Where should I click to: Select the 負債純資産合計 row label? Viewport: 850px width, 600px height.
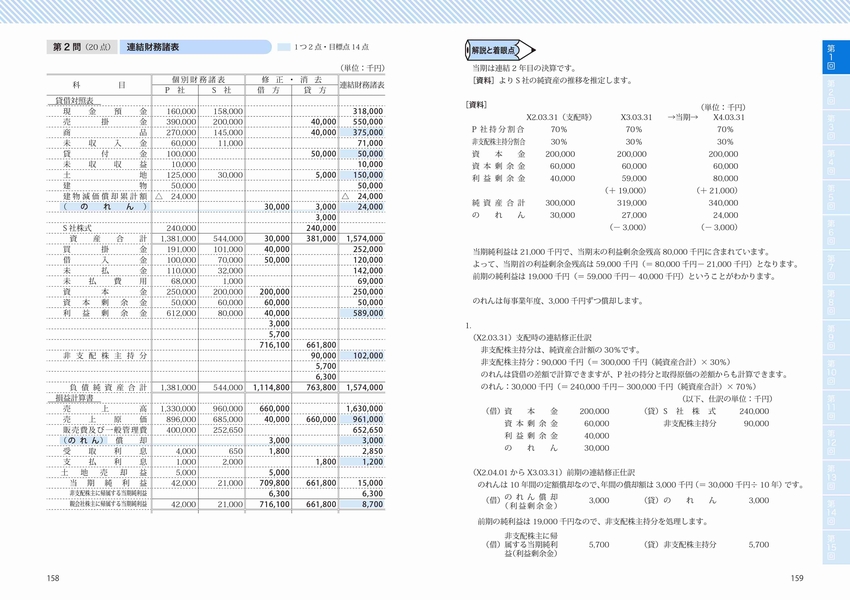click(108, 388)
